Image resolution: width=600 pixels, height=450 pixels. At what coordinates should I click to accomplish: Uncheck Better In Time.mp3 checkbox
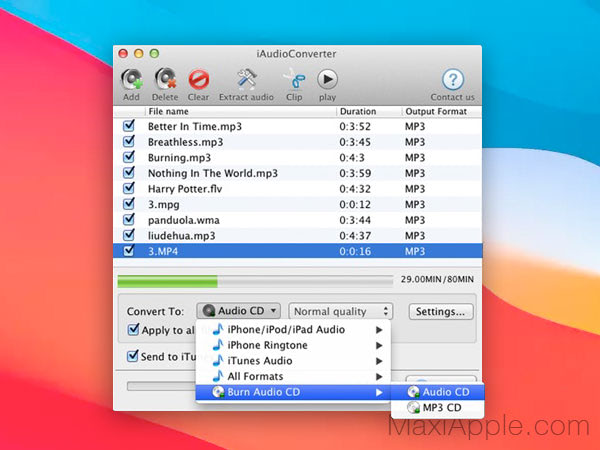(x=129, y=126)
